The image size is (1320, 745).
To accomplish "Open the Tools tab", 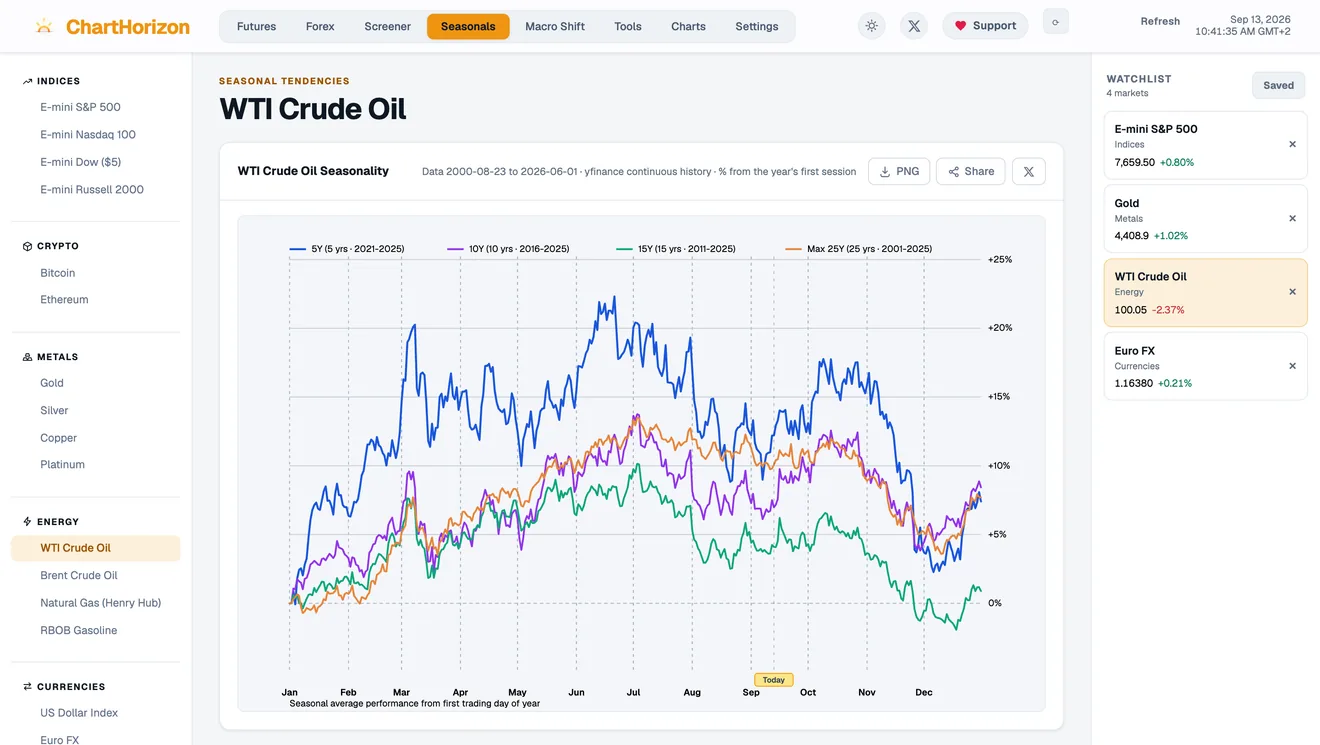I will tap(628, 26).
